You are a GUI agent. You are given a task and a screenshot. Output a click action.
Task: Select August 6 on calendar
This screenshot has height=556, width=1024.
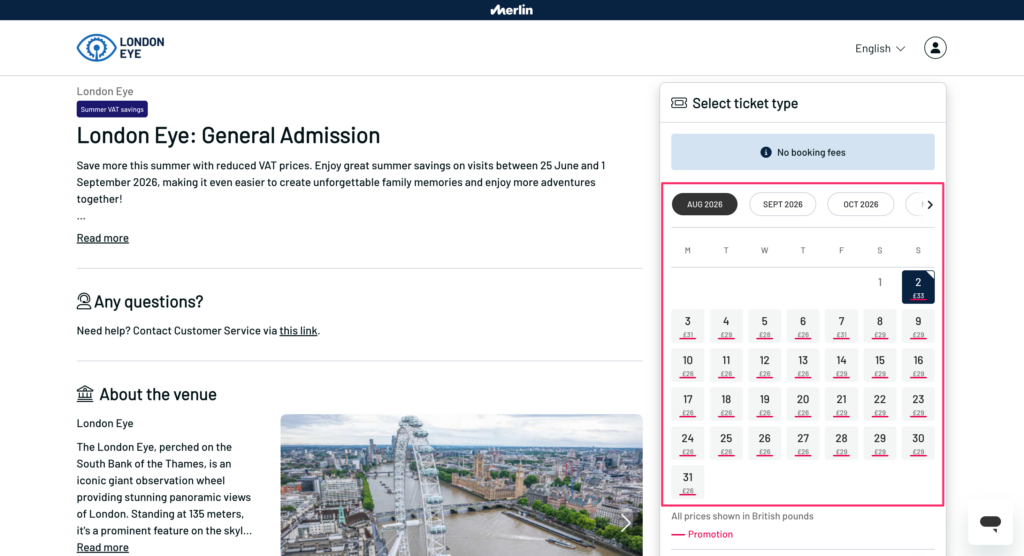point(803,326)
